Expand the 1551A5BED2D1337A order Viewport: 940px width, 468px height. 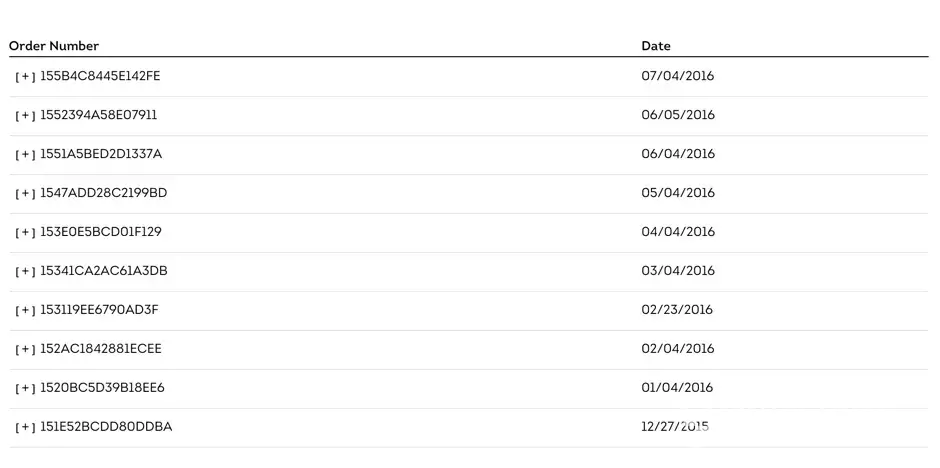pyautogui.click(x=25, y=155)
